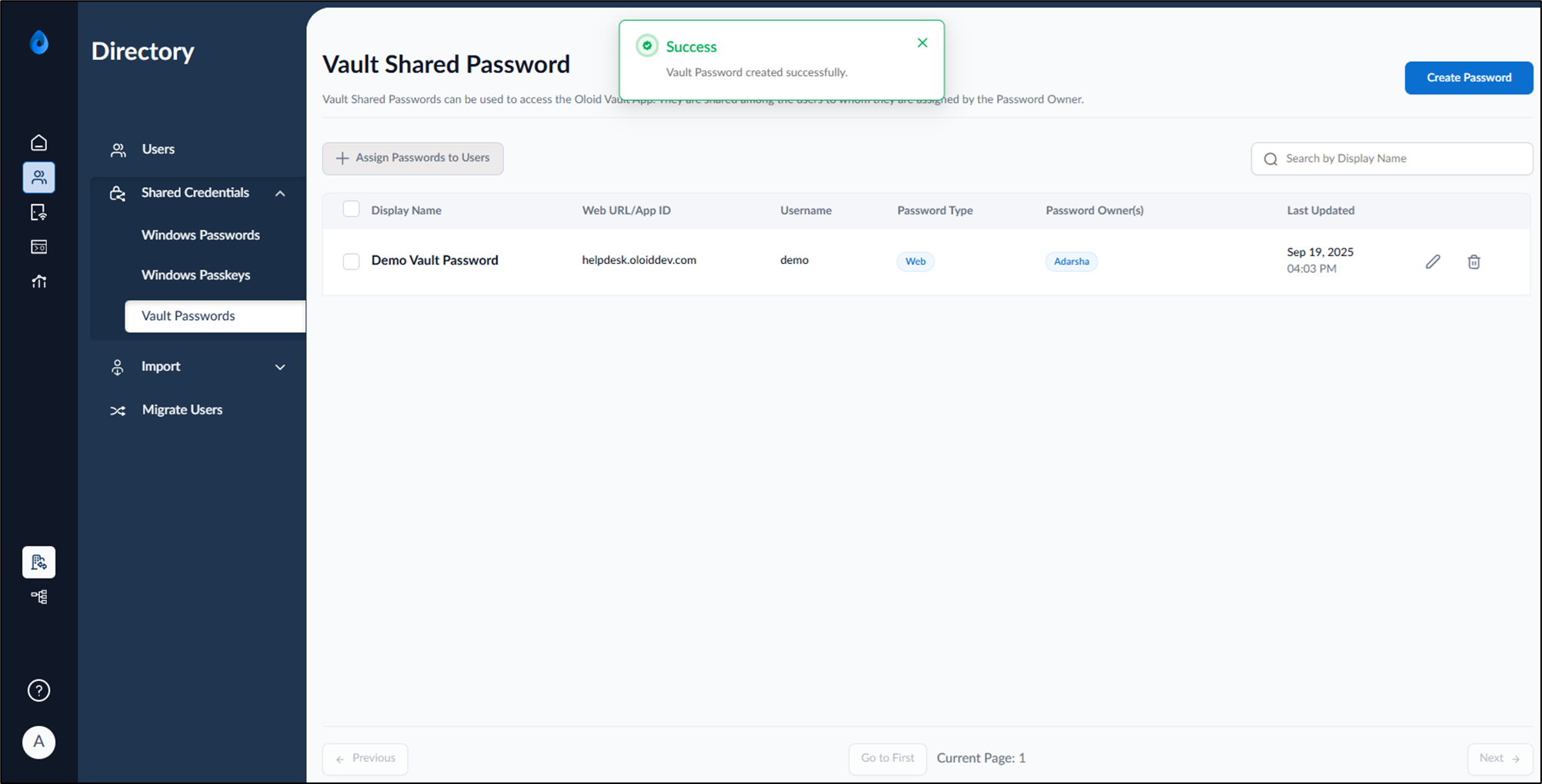Tick the select-all checkbox in table header
This screenshot has width=1542, height=784.
click(x=351, y=209)
